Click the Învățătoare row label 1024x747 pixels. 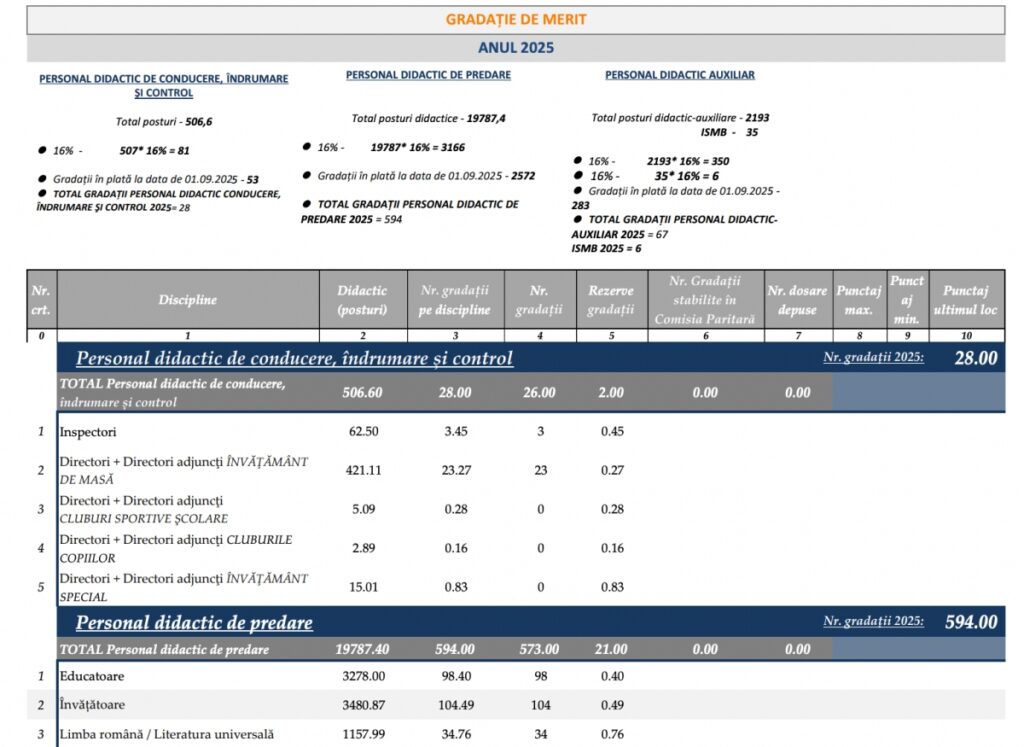92,705
